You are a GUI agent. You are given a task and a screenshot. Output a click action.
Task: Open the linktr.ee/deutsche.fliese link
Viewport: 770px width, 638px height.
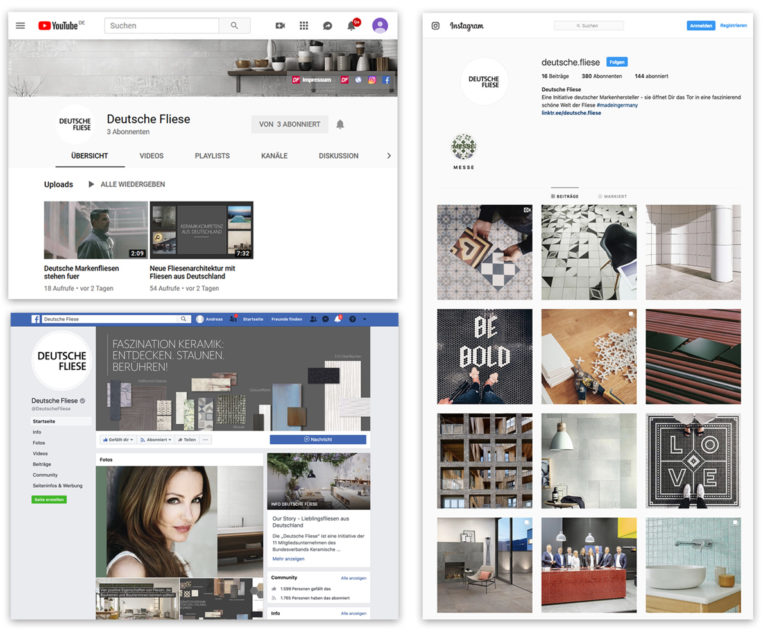pos(571,113)
